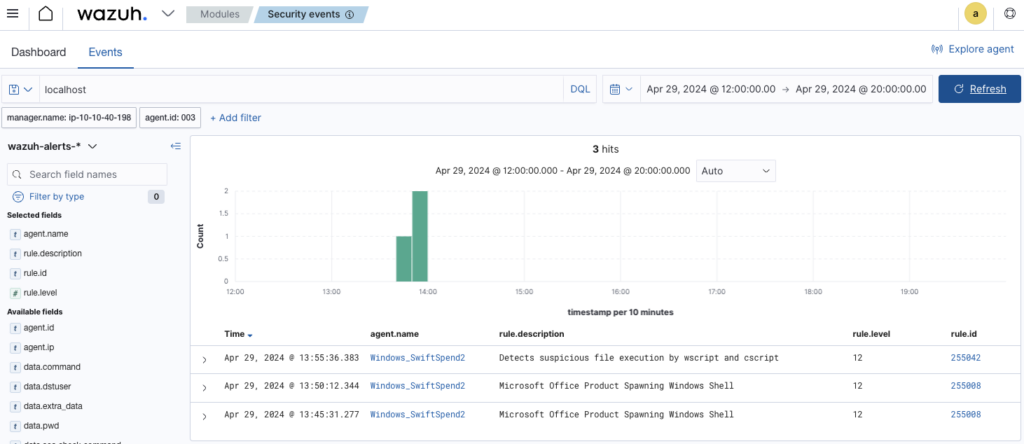Show the Security events info icon
This screenshot has width=1024, height=444.
pyautogui.click(x=349, y=14)
